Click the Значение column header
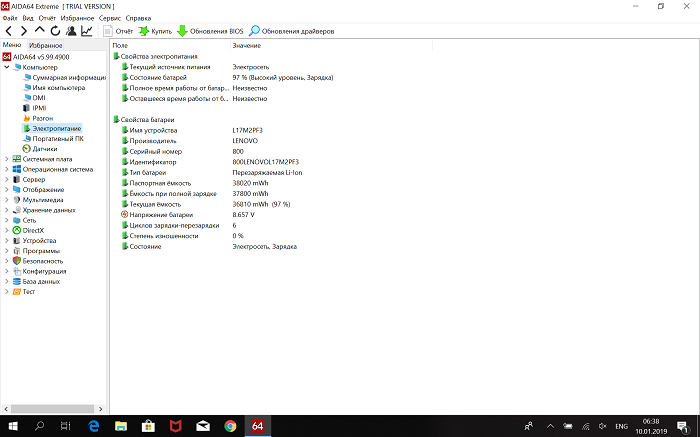The image size is (700, 437). click(x=331, y=46)
